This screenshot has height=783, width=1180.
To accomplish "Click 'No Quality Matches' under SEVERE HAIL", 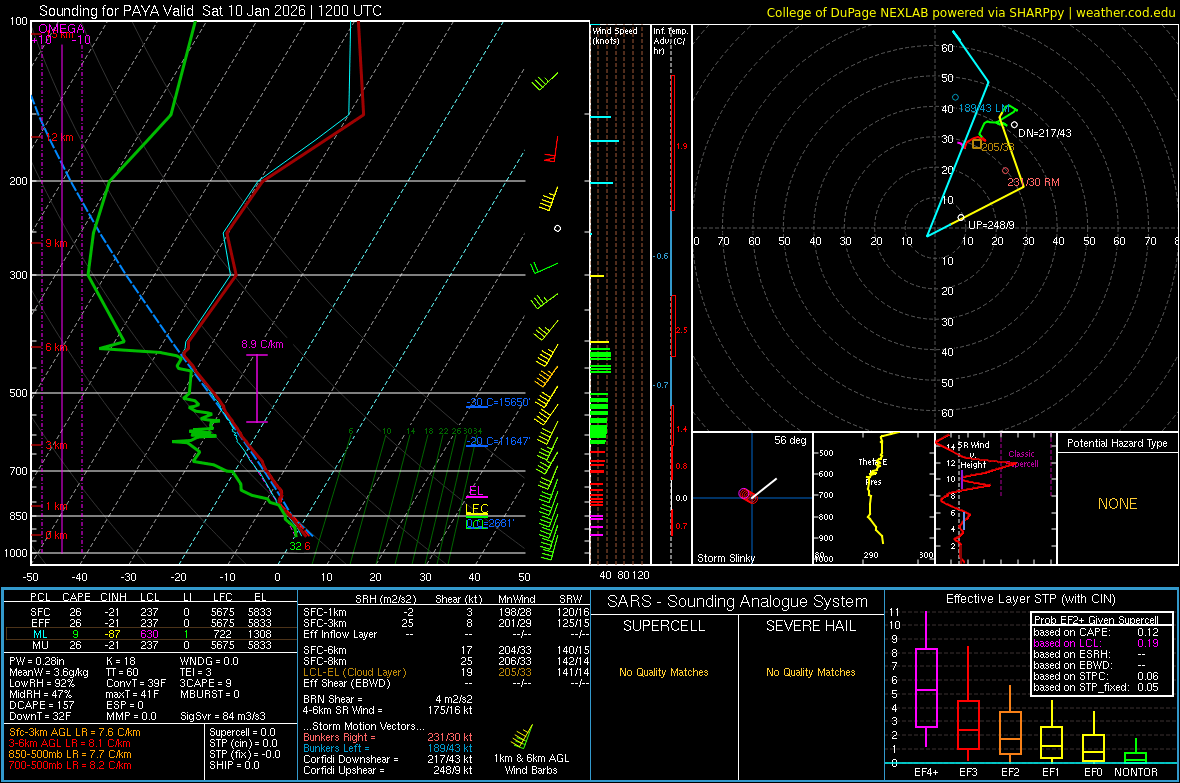I will click(810, 672).
